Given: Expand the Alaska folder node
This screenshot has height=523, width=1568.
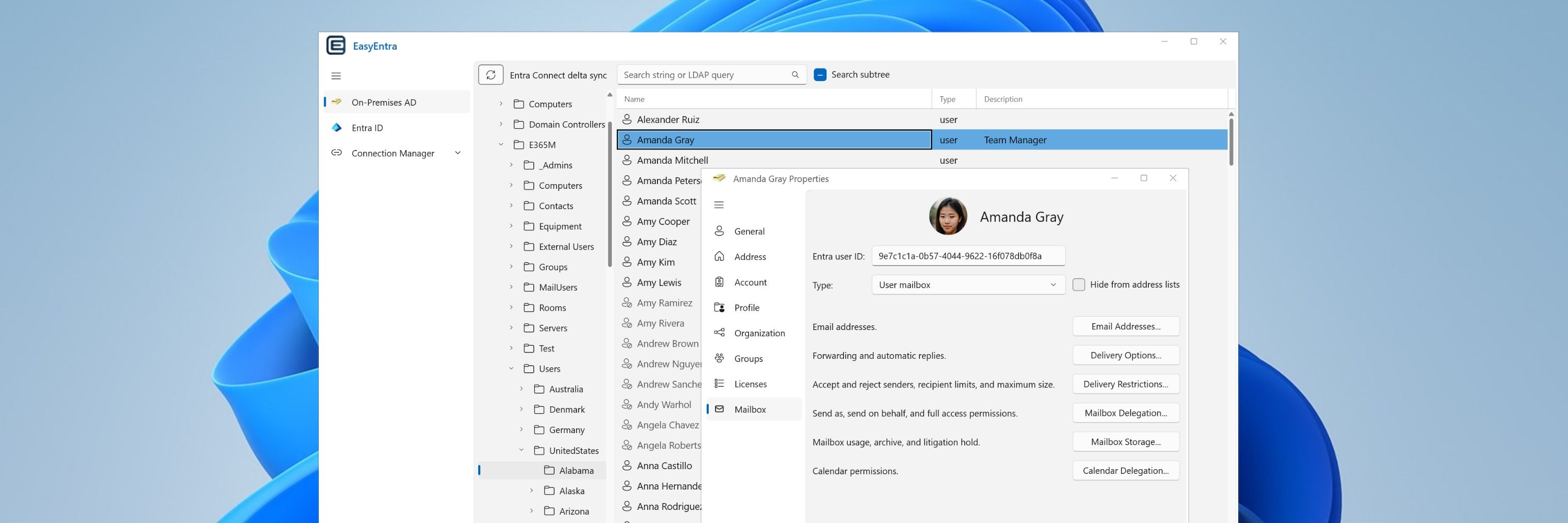Looking at the screenshot, I should tap(532, 490).
